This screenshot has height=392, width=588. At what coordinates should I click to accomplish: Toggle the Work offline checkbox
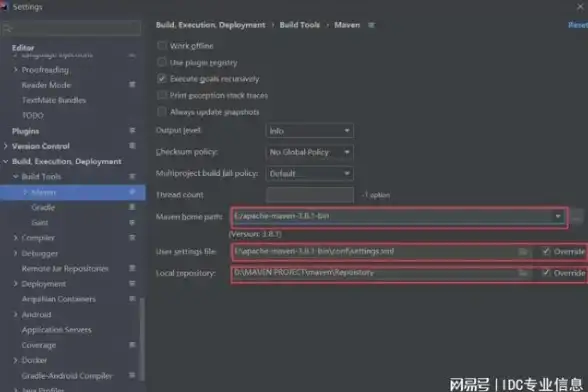click(x=162, y=45)
